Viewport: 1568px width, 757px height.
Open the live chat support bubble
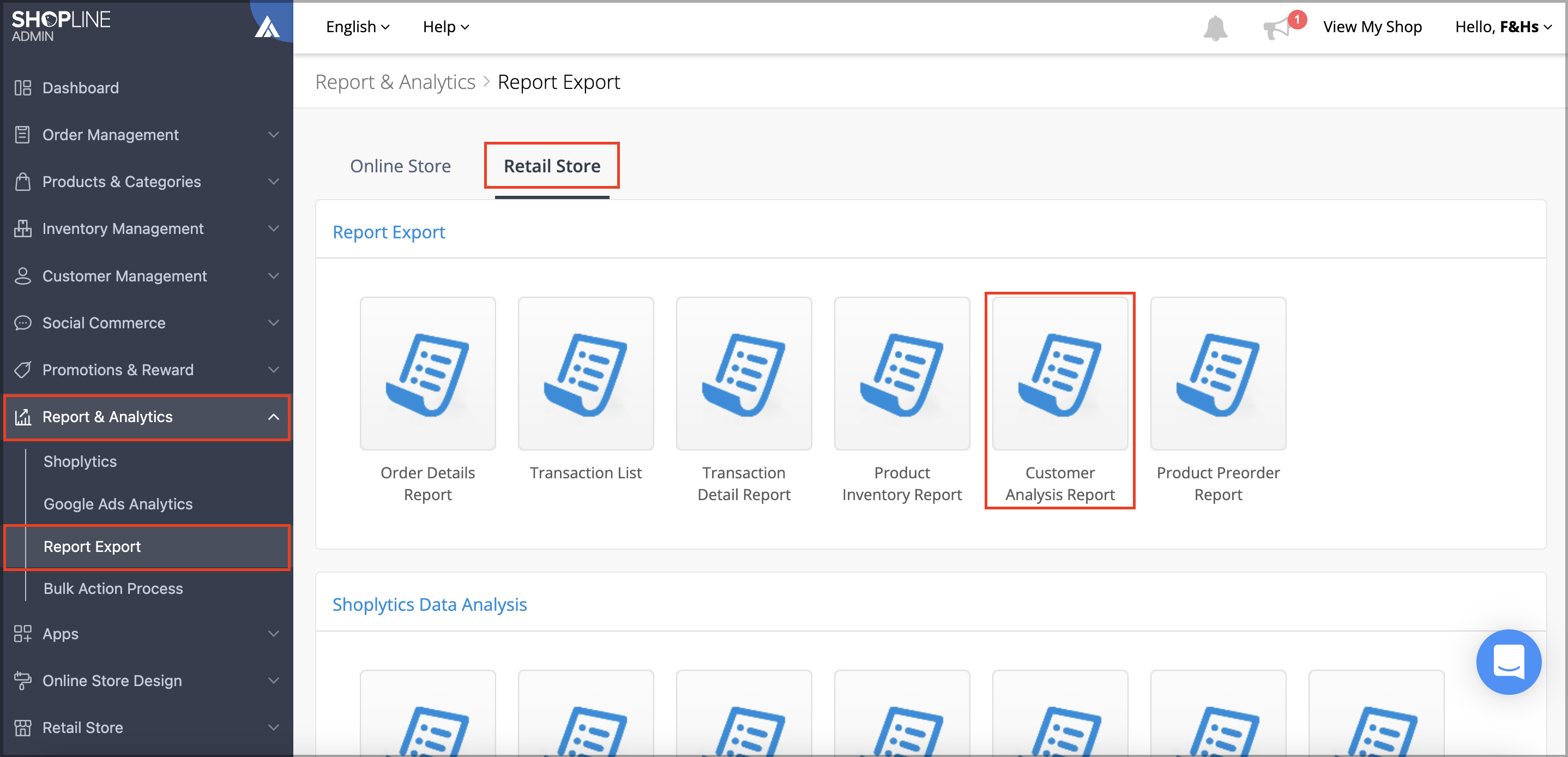coord(1509,662)
